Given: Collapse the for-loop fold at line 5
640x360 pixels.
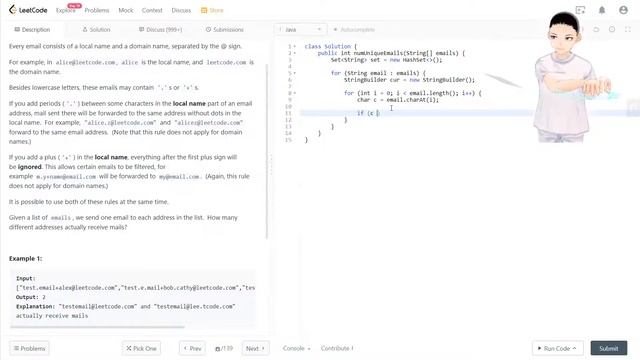Looking at the screenshot, I should (295, 73).
